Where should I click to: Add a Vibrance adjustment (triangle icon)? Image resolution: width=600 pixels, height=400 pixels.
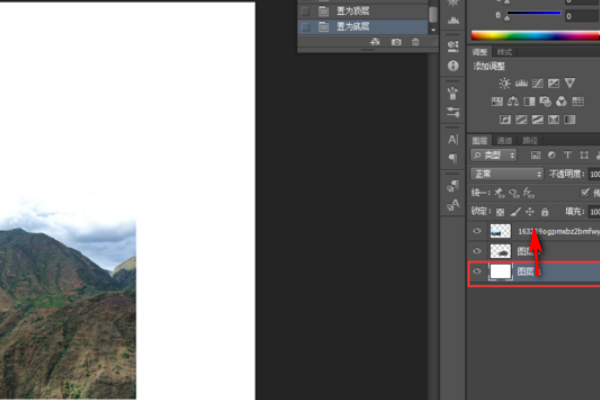point(570,83)
